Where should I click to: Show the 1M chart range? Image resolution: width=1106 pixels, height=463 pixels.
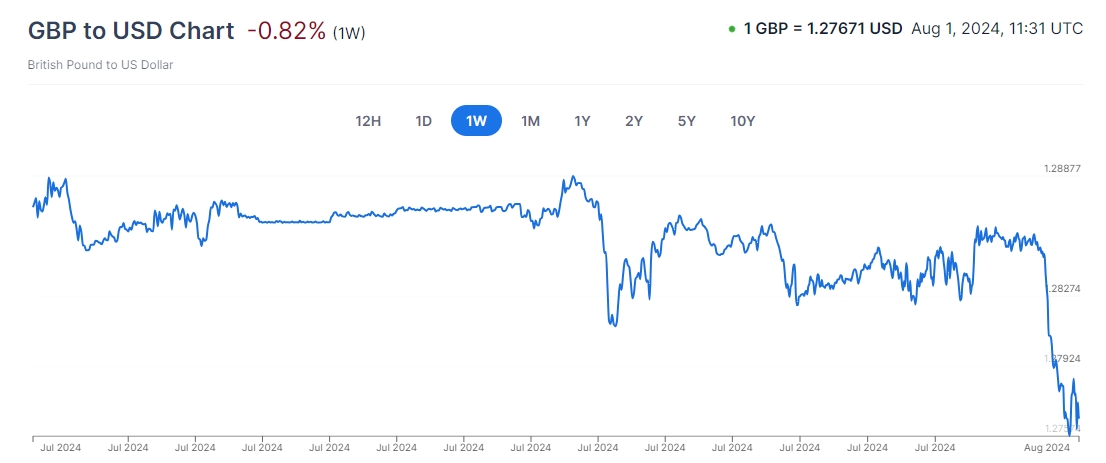(530, 121)
